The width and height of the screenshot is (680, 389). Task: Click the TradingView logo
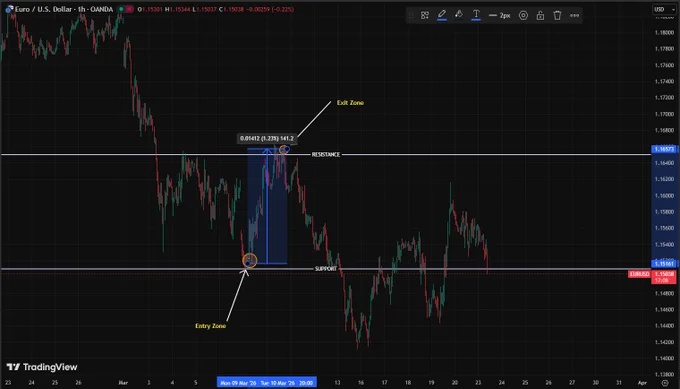pos(42,367)
